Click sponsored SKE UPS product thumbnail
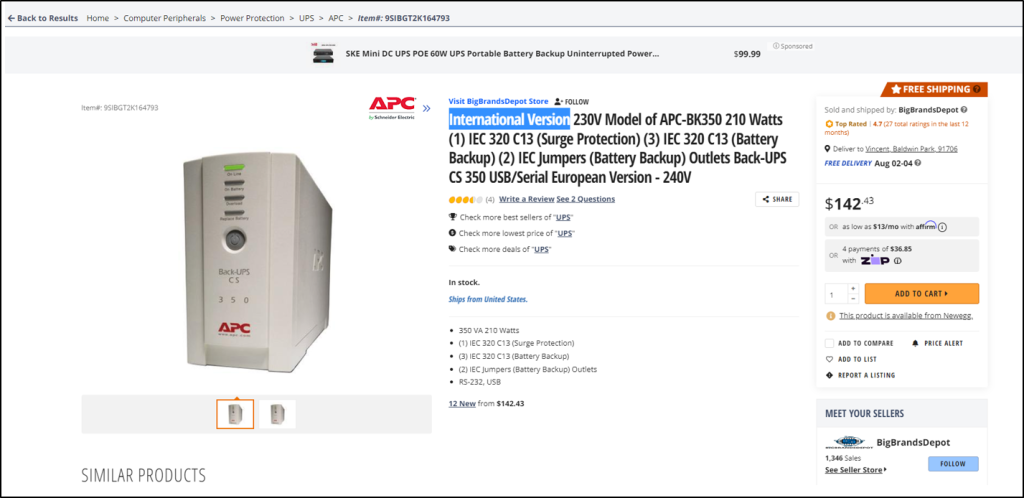 [x=324, y=54]
